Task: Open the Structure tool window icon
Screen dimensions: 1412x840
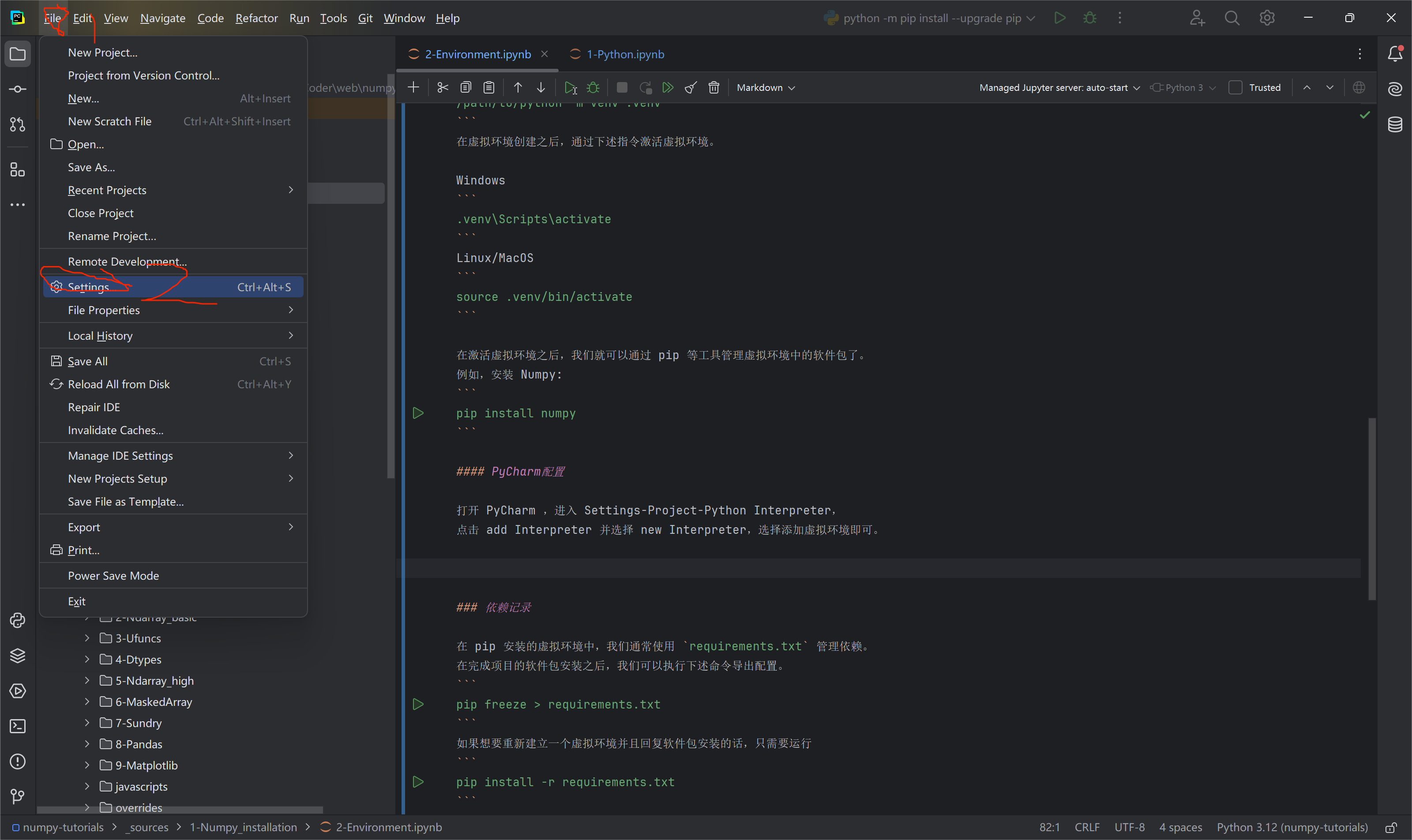Action: point(18,169)
